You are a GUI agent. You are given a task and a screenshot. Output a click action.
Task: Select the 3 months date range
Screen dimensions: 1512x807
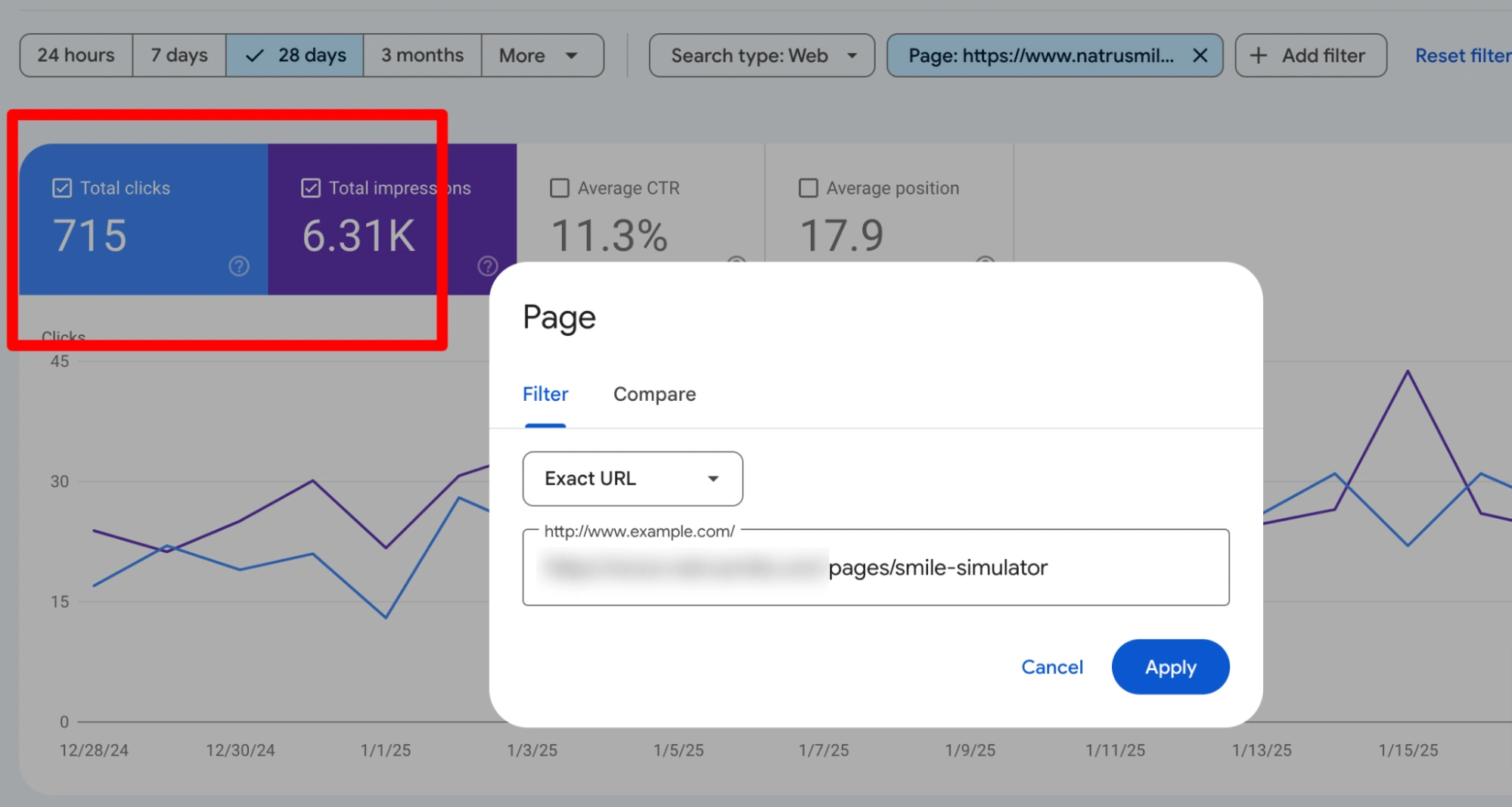click(x=422, y=55)
